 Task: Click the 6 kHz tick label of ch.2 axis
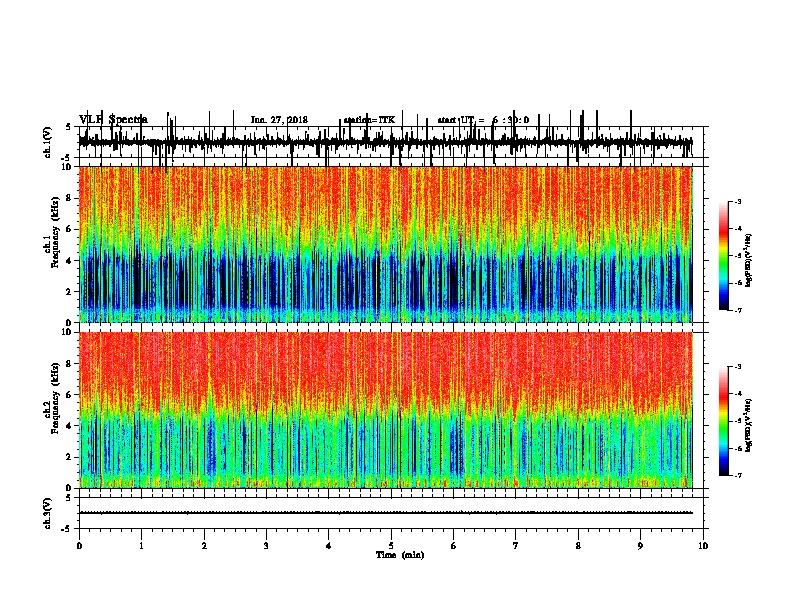click(69, 394)
